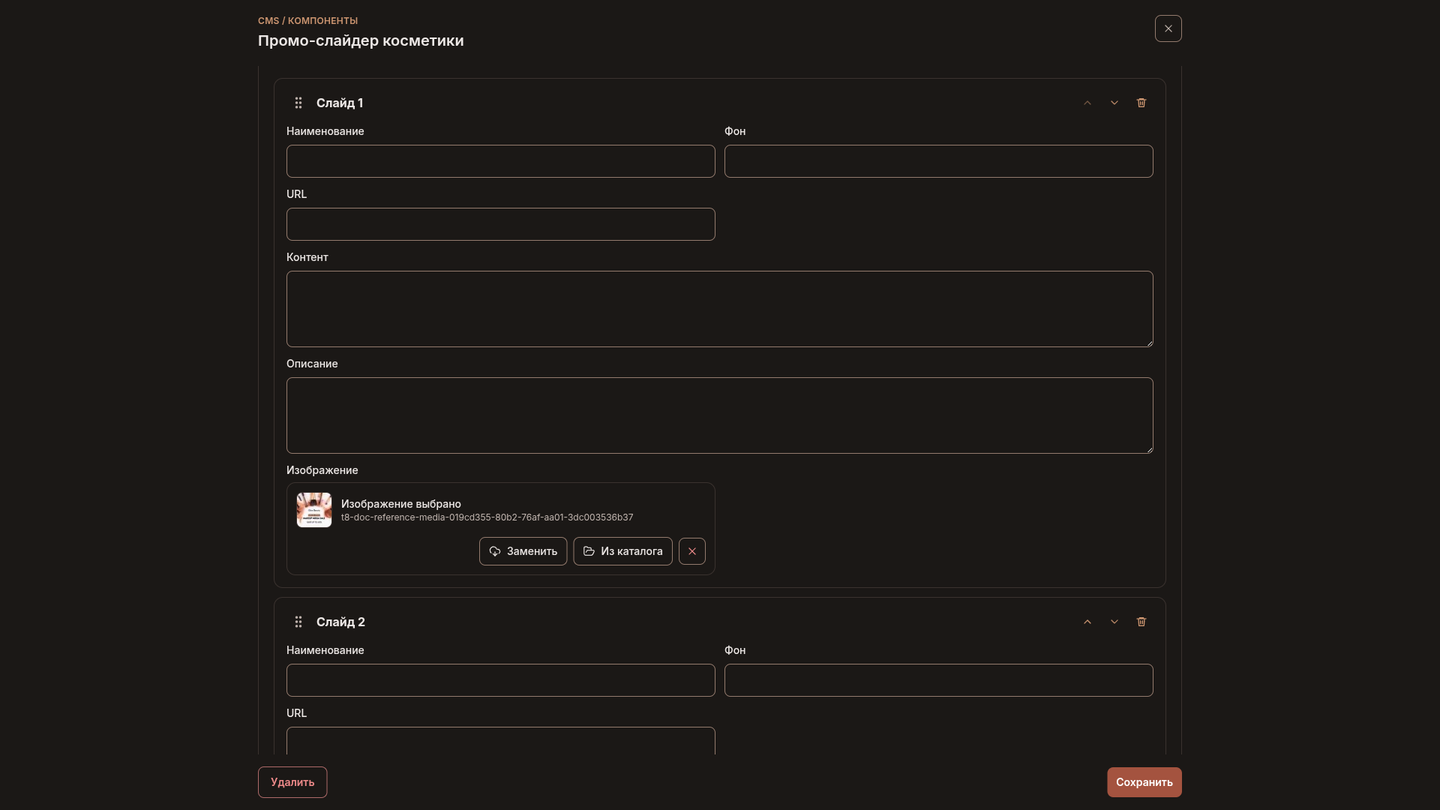The width and height of the screenshot is (1440, 810).
Task: Click the Удалить button
Action: coord(292,782)
